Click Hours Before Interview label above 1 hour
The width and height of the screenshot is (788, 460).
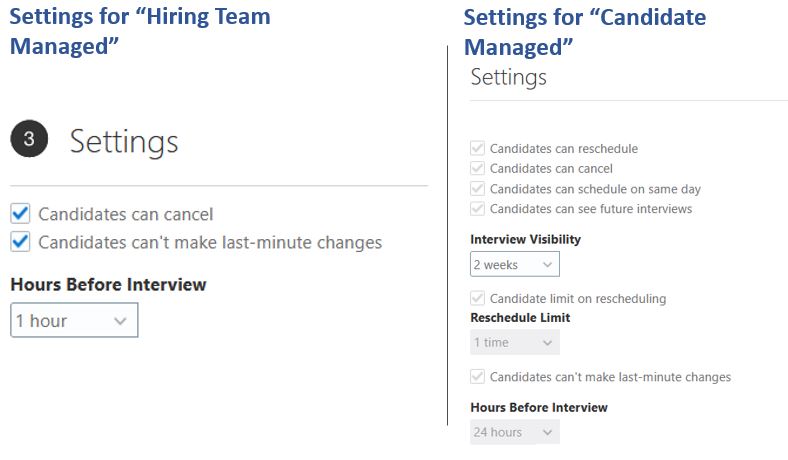108,285
